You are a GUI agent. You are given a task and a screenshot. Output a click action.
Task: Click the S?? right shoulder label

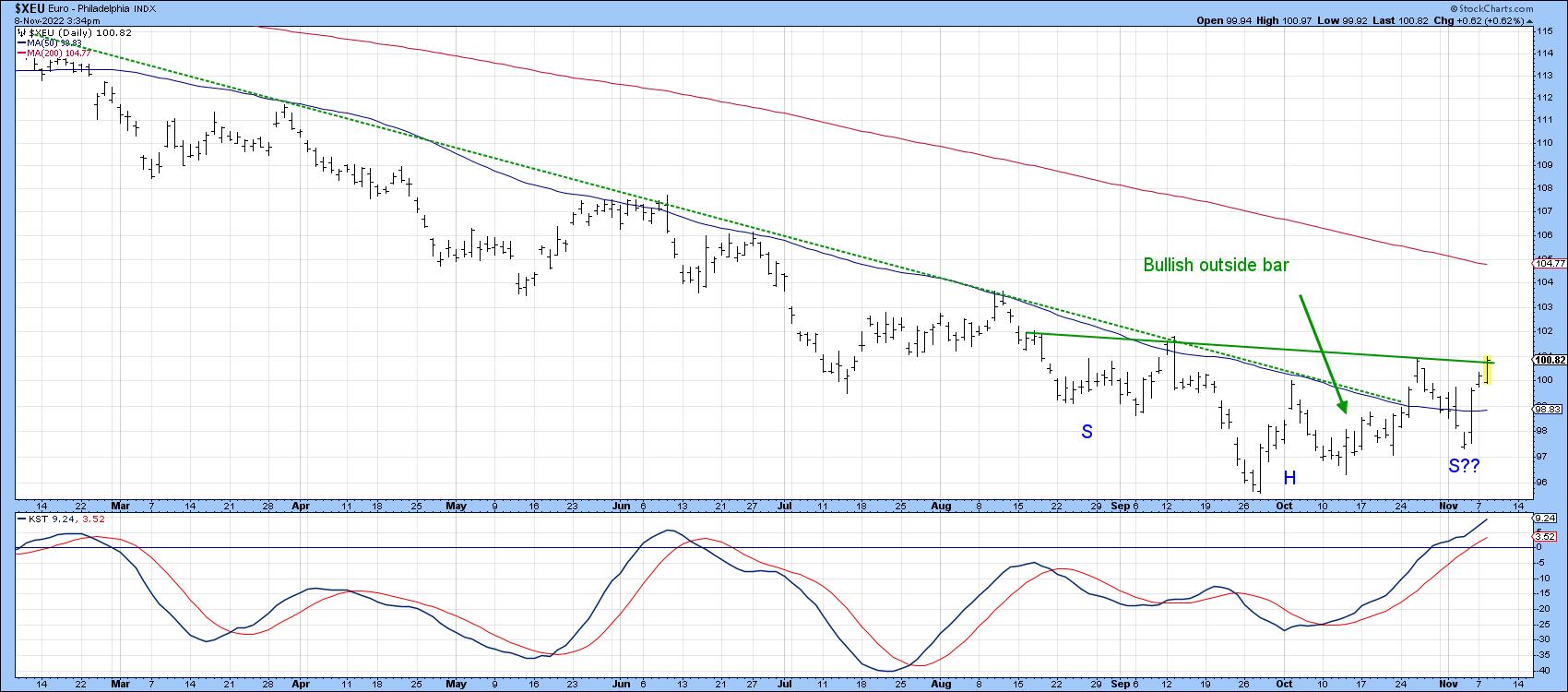point(1464,467)
